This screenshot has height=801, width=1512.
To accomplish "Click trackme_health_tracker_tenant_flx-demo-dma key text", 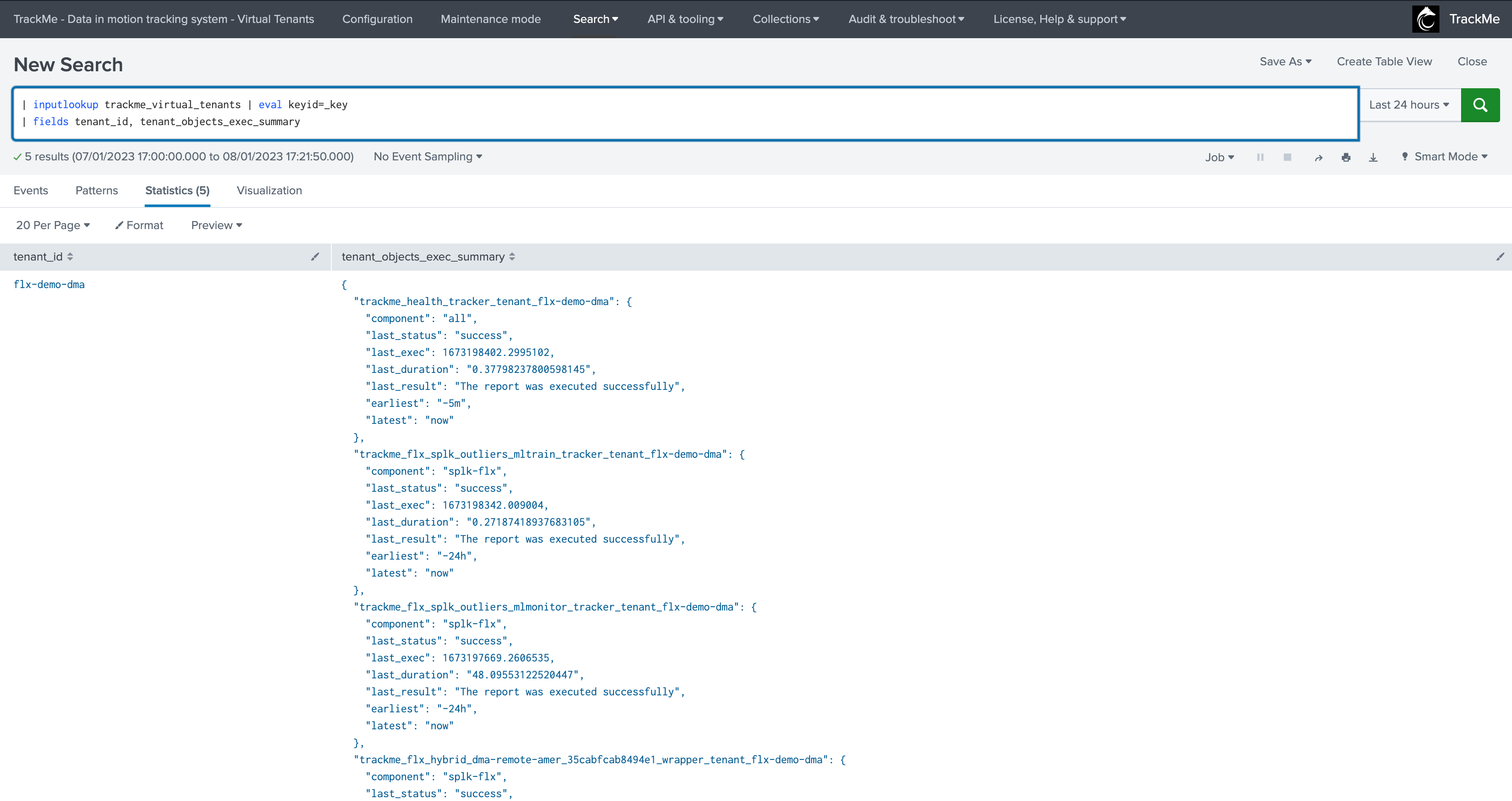I will click(484, 302).
